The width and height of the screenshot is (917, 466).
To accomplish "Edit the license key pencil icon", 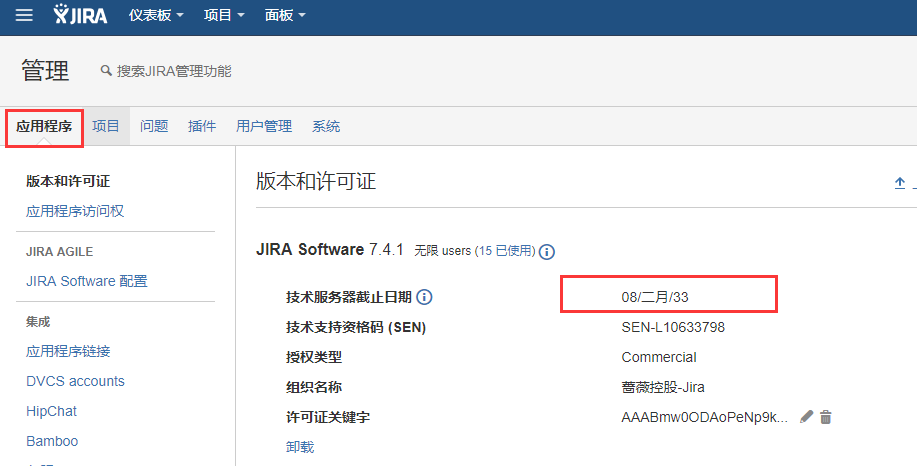I will point(806,417).
